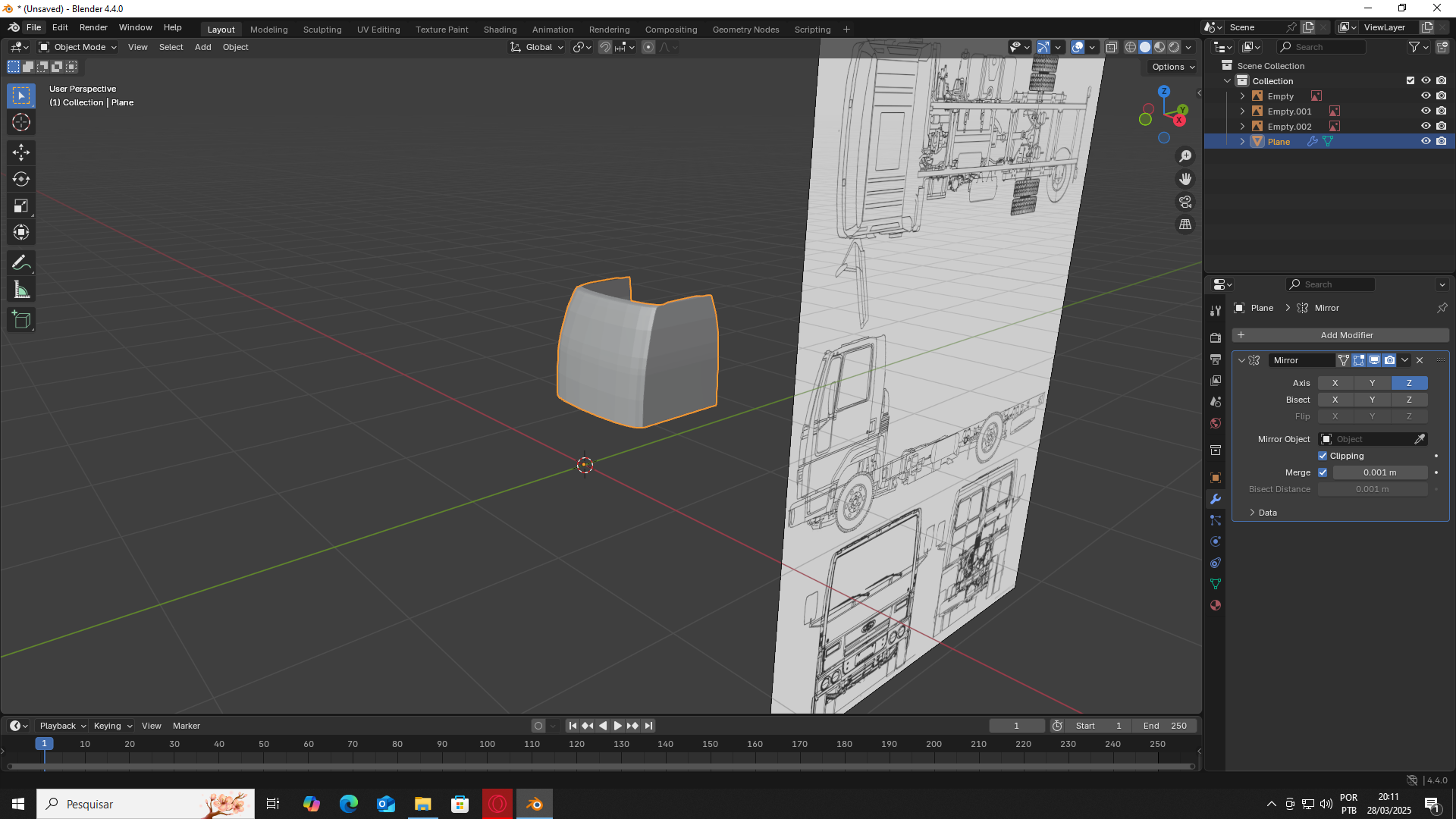Viewport: 1456px width, 819px height.
Task: Select the Scale tool
Action: click(21, 206)
